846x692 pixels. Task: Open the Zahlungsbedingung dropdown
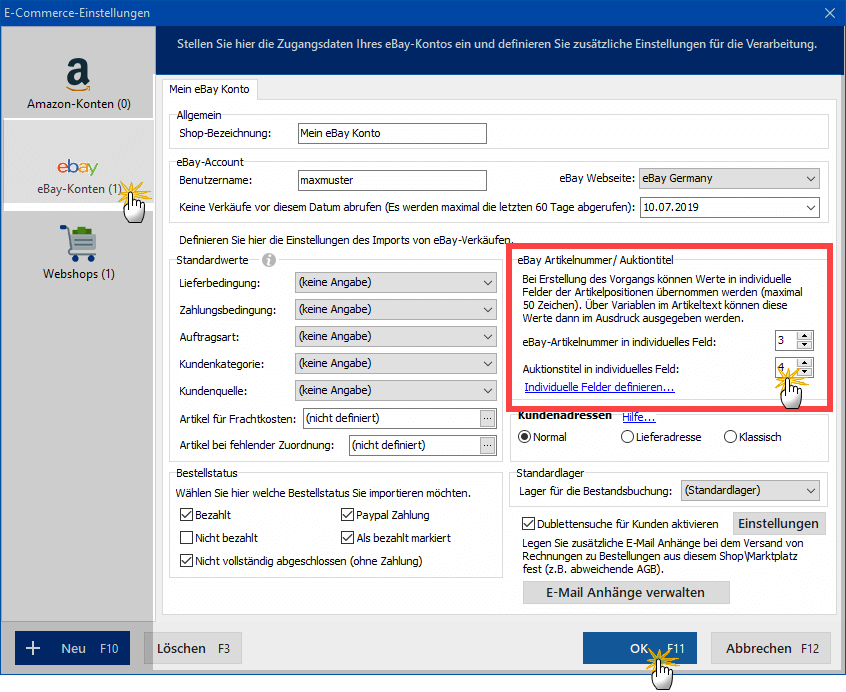(x=395, y=310)
